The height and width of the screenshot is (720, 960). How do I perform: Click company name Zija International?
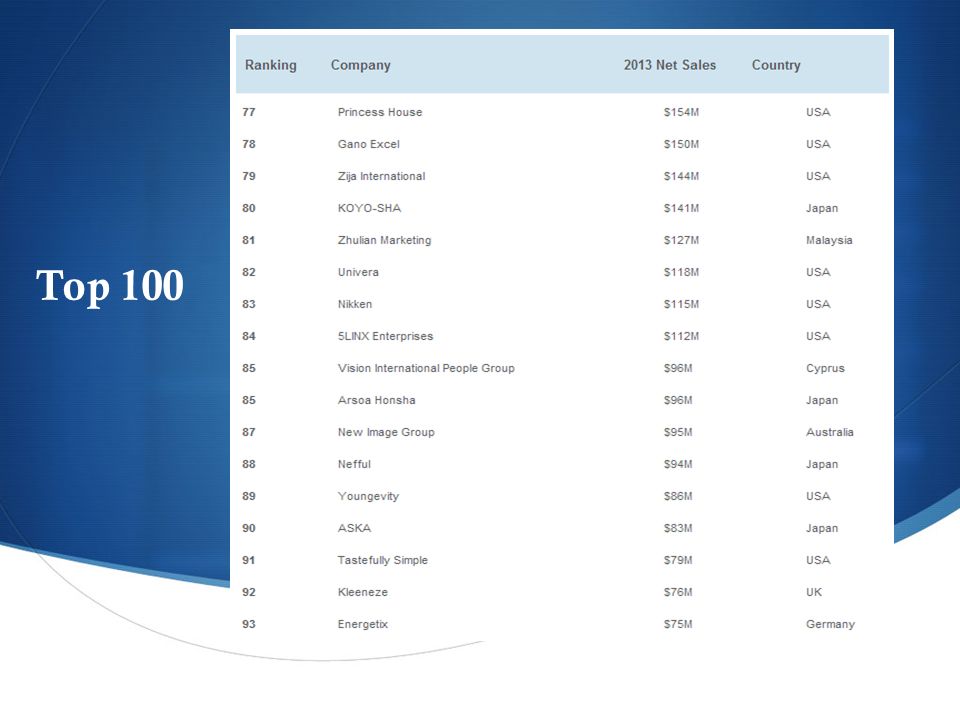381,176
